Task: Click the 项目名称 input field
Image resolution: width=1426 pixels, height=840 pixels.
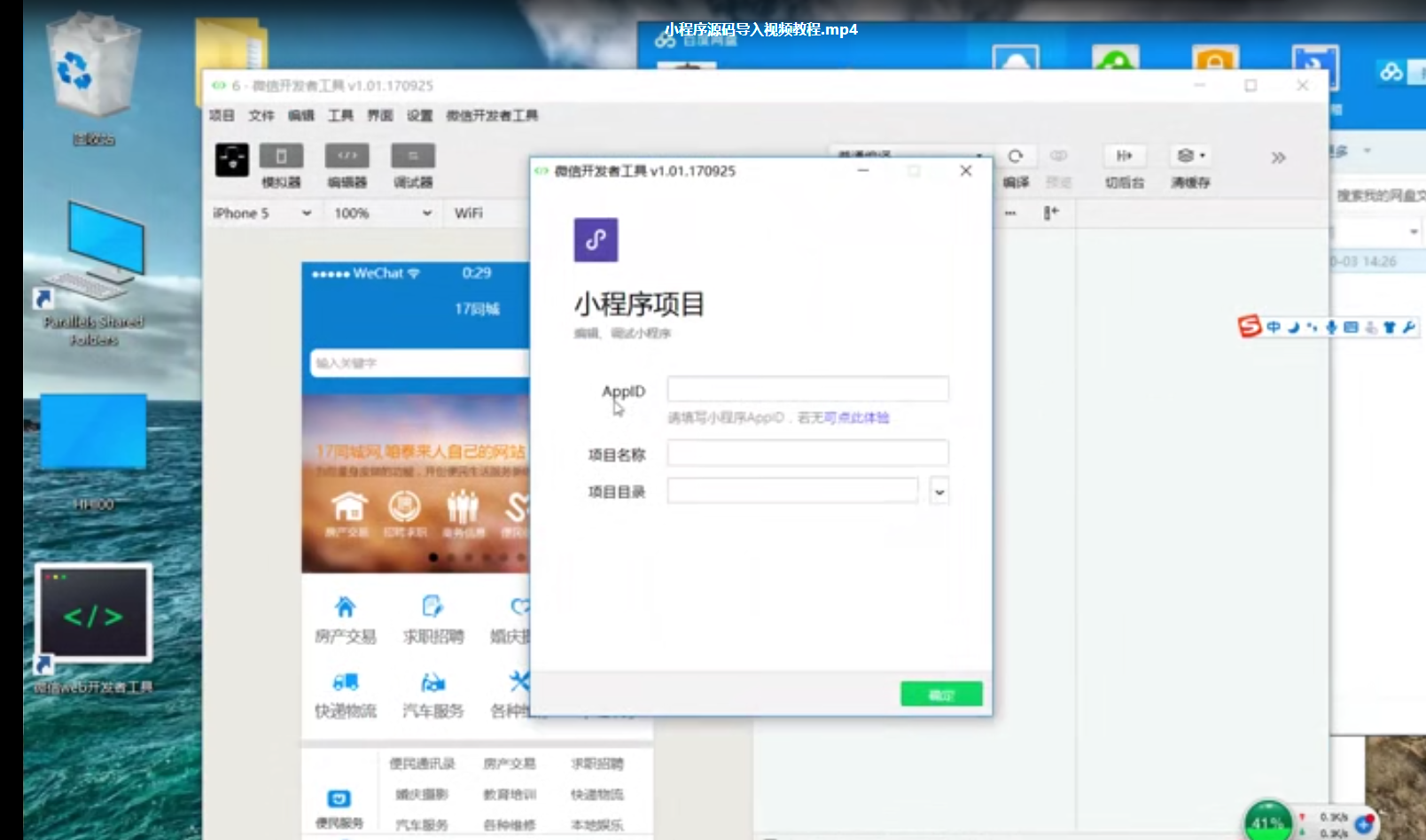Action: [x=808, y=453]
